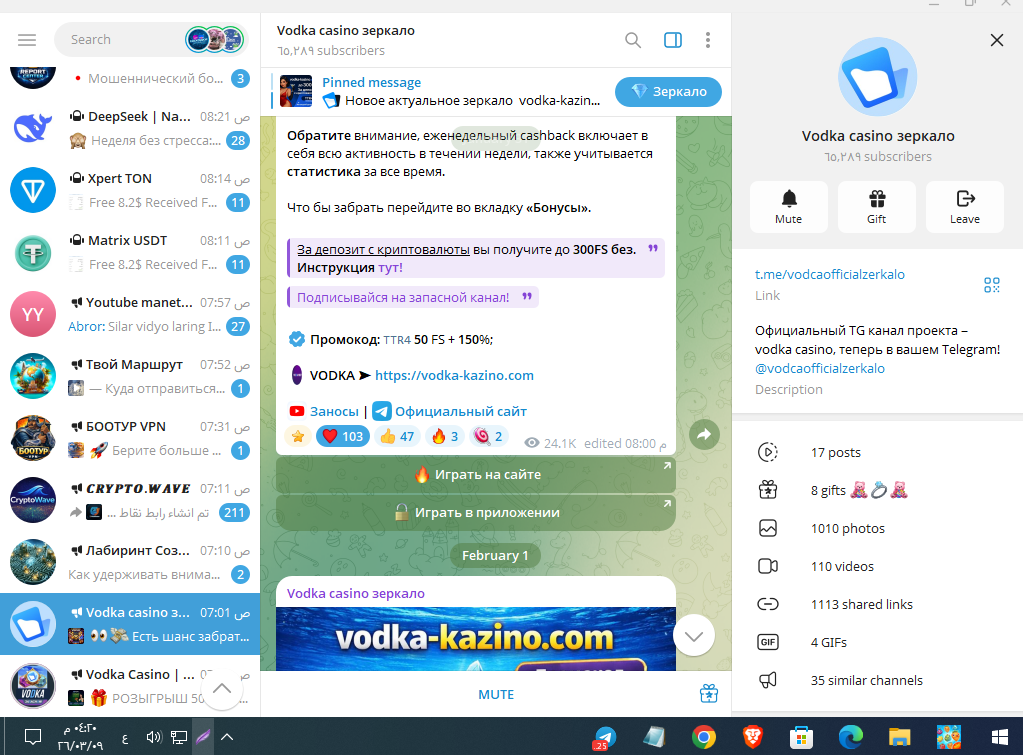Viewport: 1023px width, 755px height.
Task: Click the тут! instruction link
Action: point(390,268)
